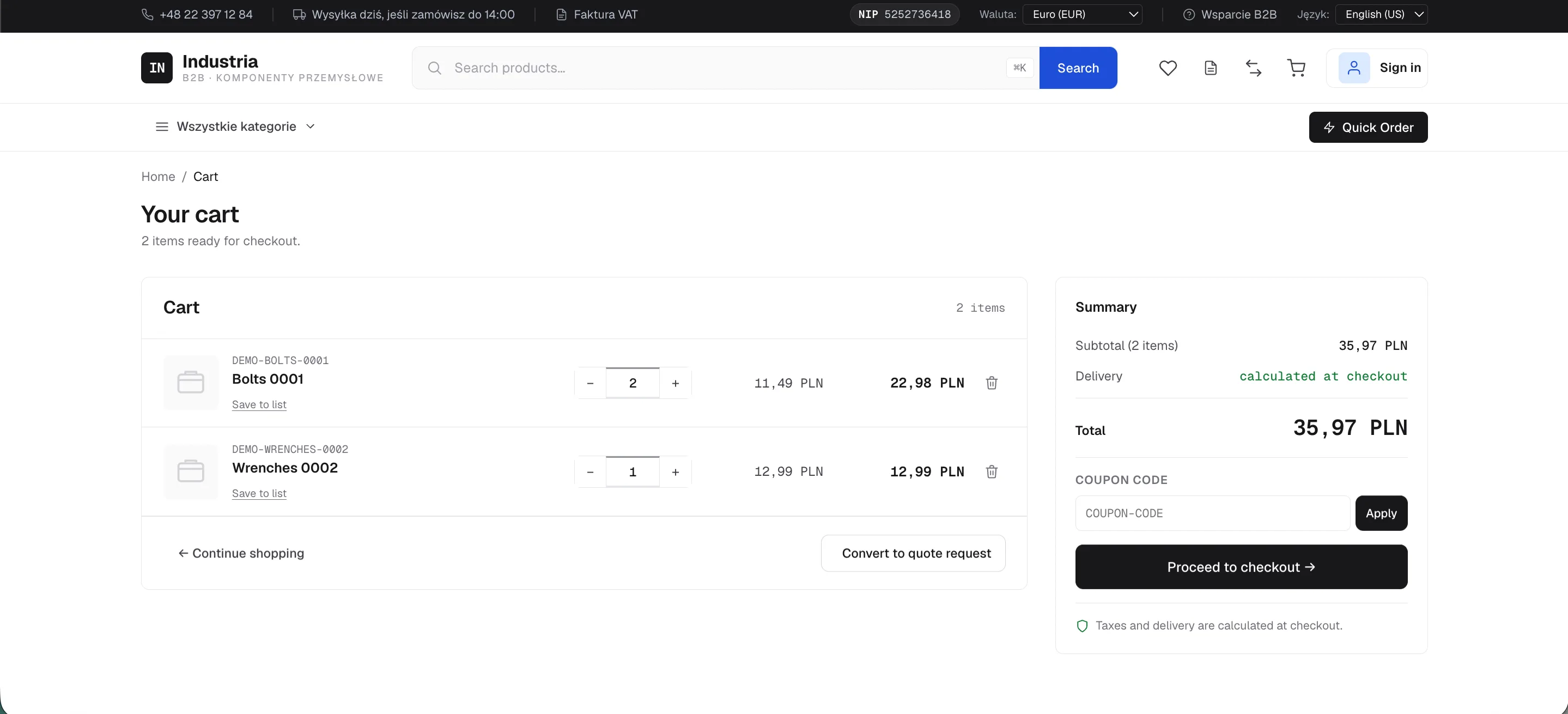Go back via Continue shopping
Viewport: 1568px width, 714px height.
[x=241, y=553]
